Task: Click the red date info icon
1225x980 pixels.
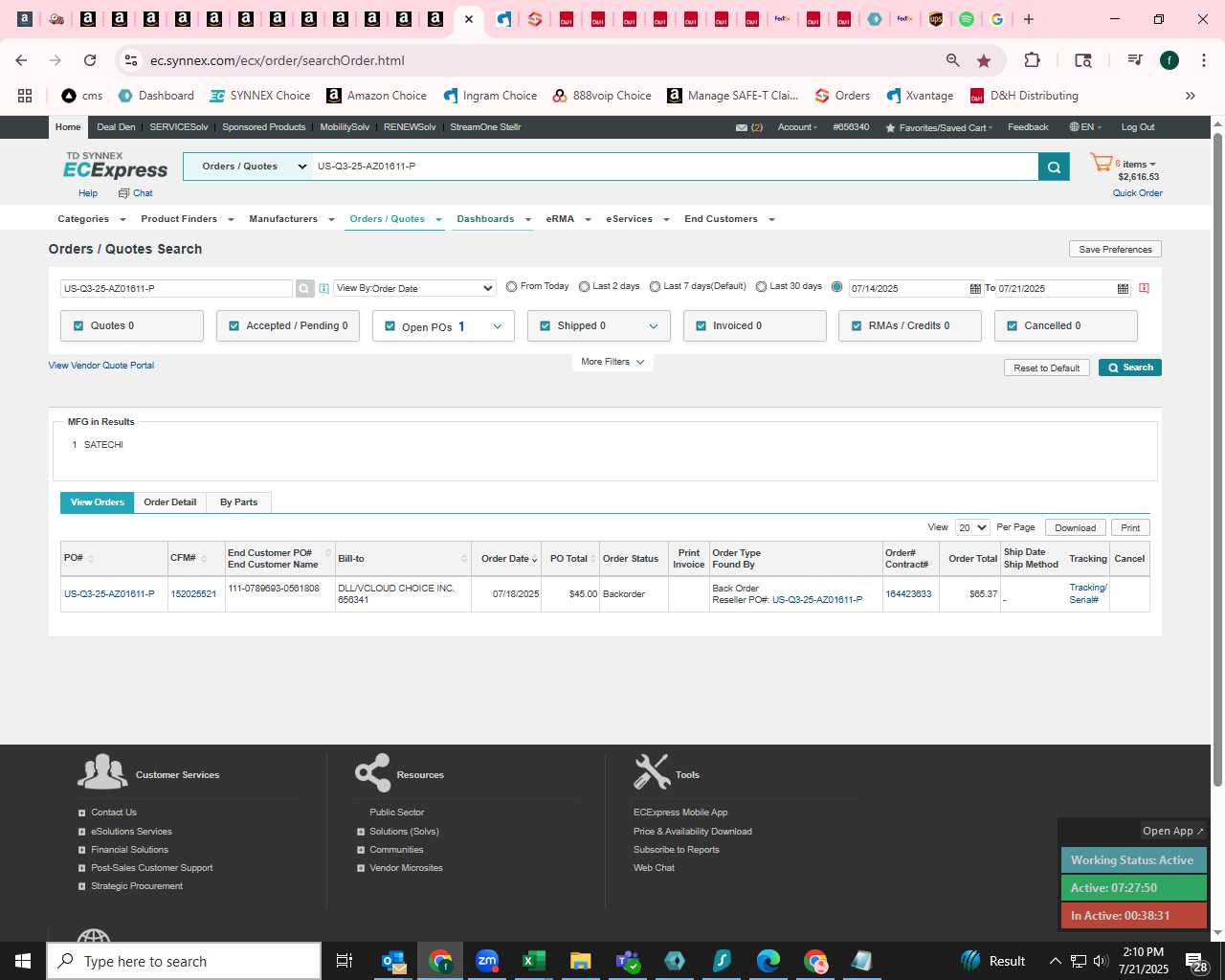Action: click(1144, 288)
